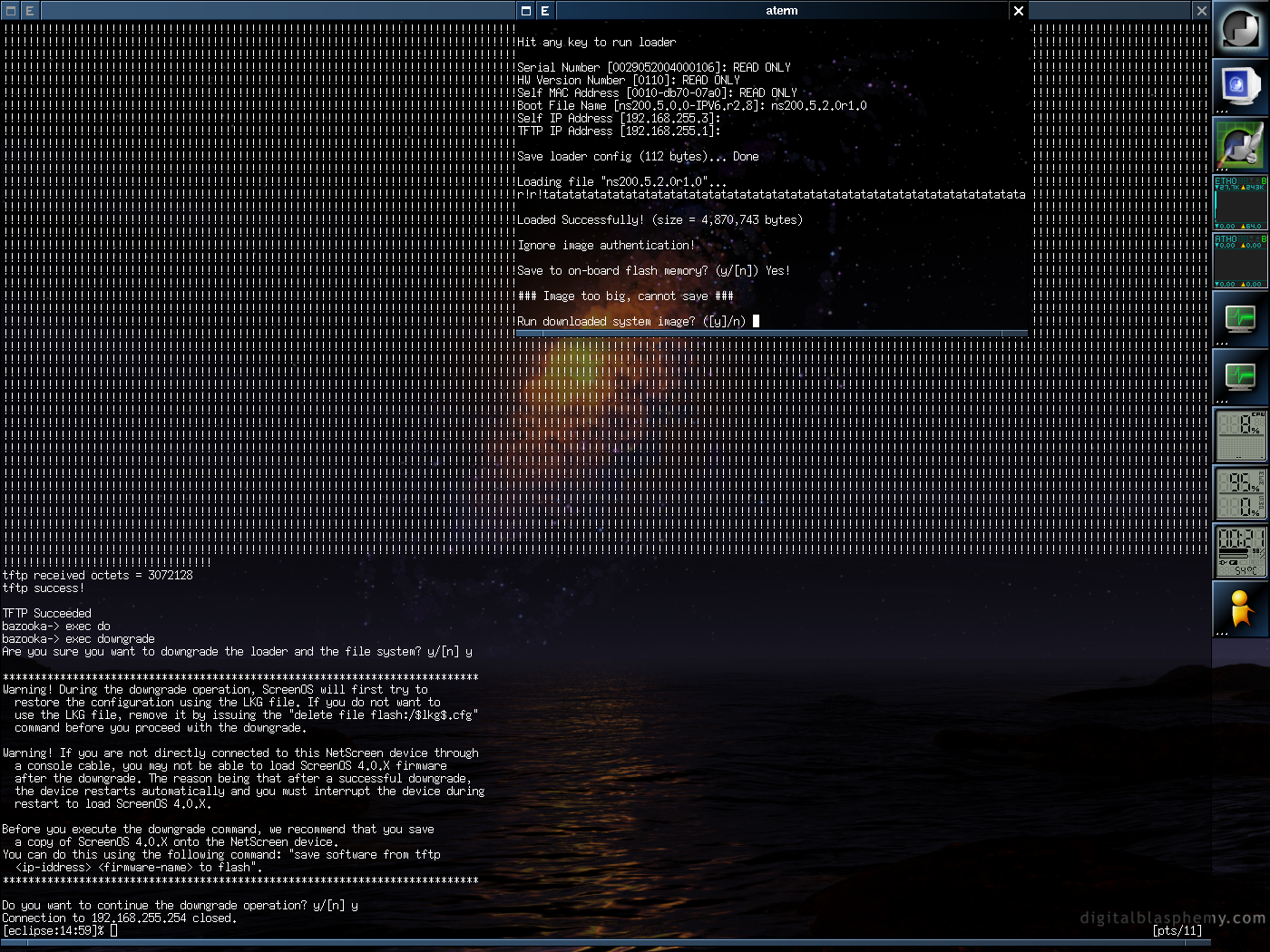This screenshot has height=952, width=1270.
Task: Click the 'tftp success!' line
Action: tap(43, 588)
